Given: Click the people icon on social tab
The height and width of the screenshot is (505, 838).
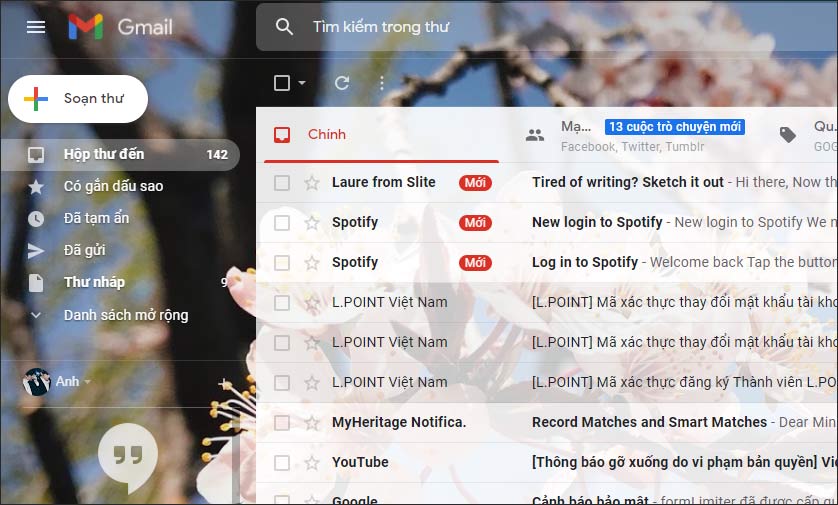Looking at the screenshot, I should pos(534,135).
